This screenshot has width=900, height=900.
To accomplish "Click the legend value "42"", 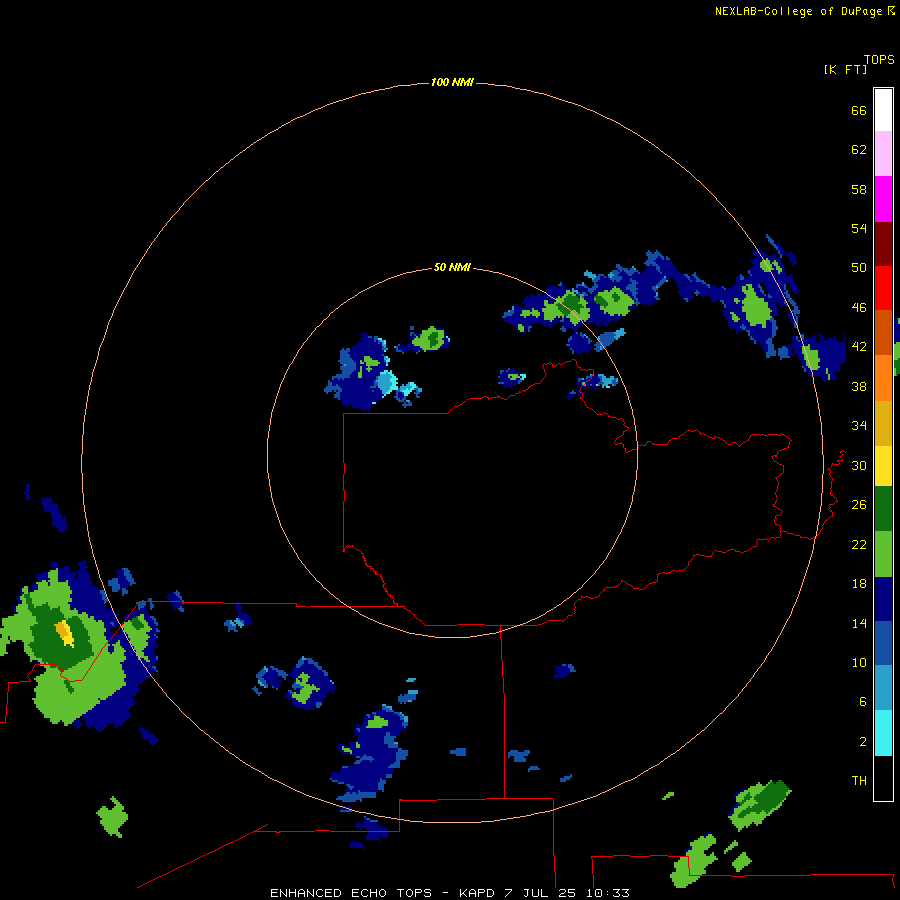I will 859,347.
